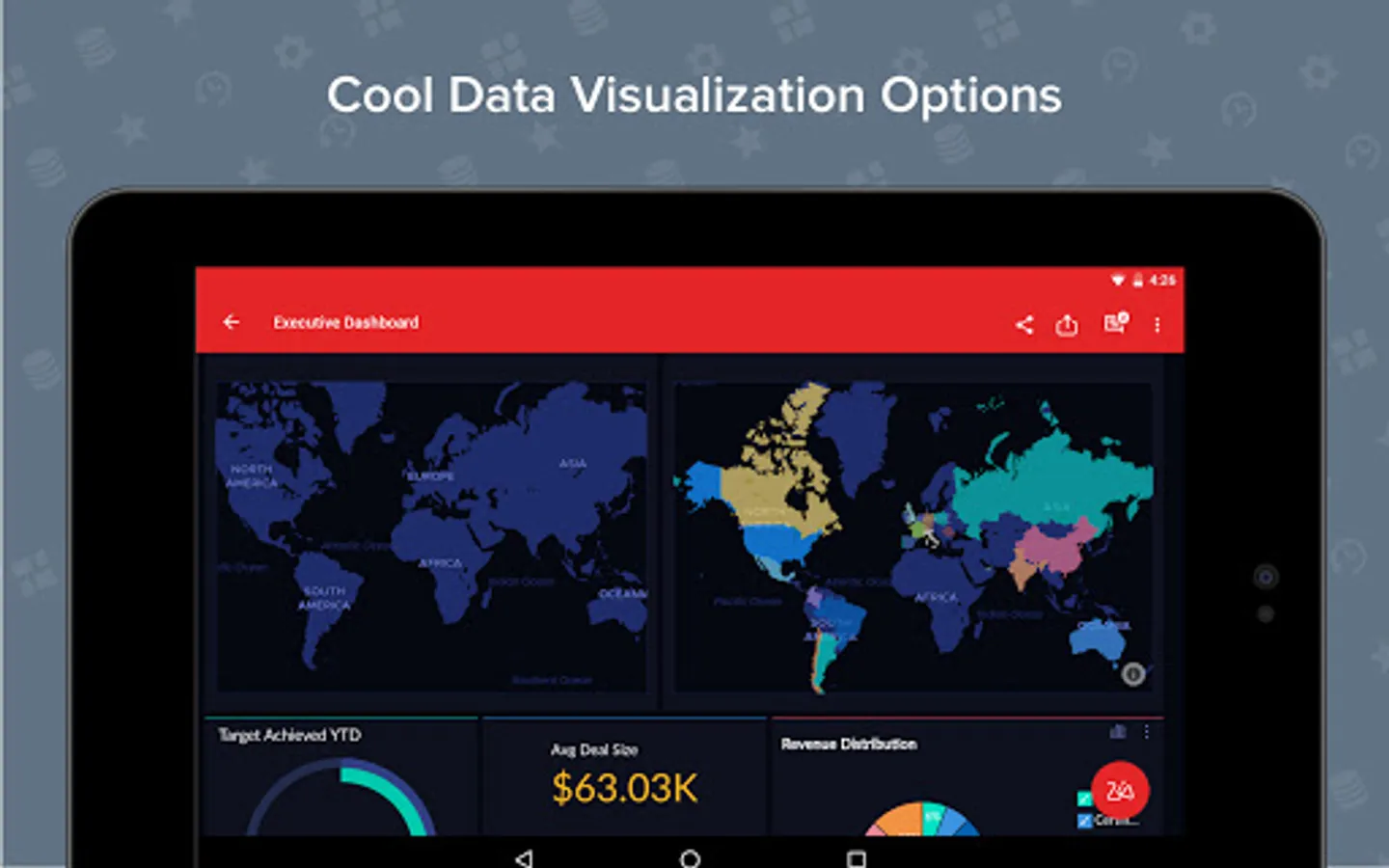Viewport: 1389px width, 868px height.
Task: Tap the 'Target Achieved YTD' title
Action: (289, 735)
